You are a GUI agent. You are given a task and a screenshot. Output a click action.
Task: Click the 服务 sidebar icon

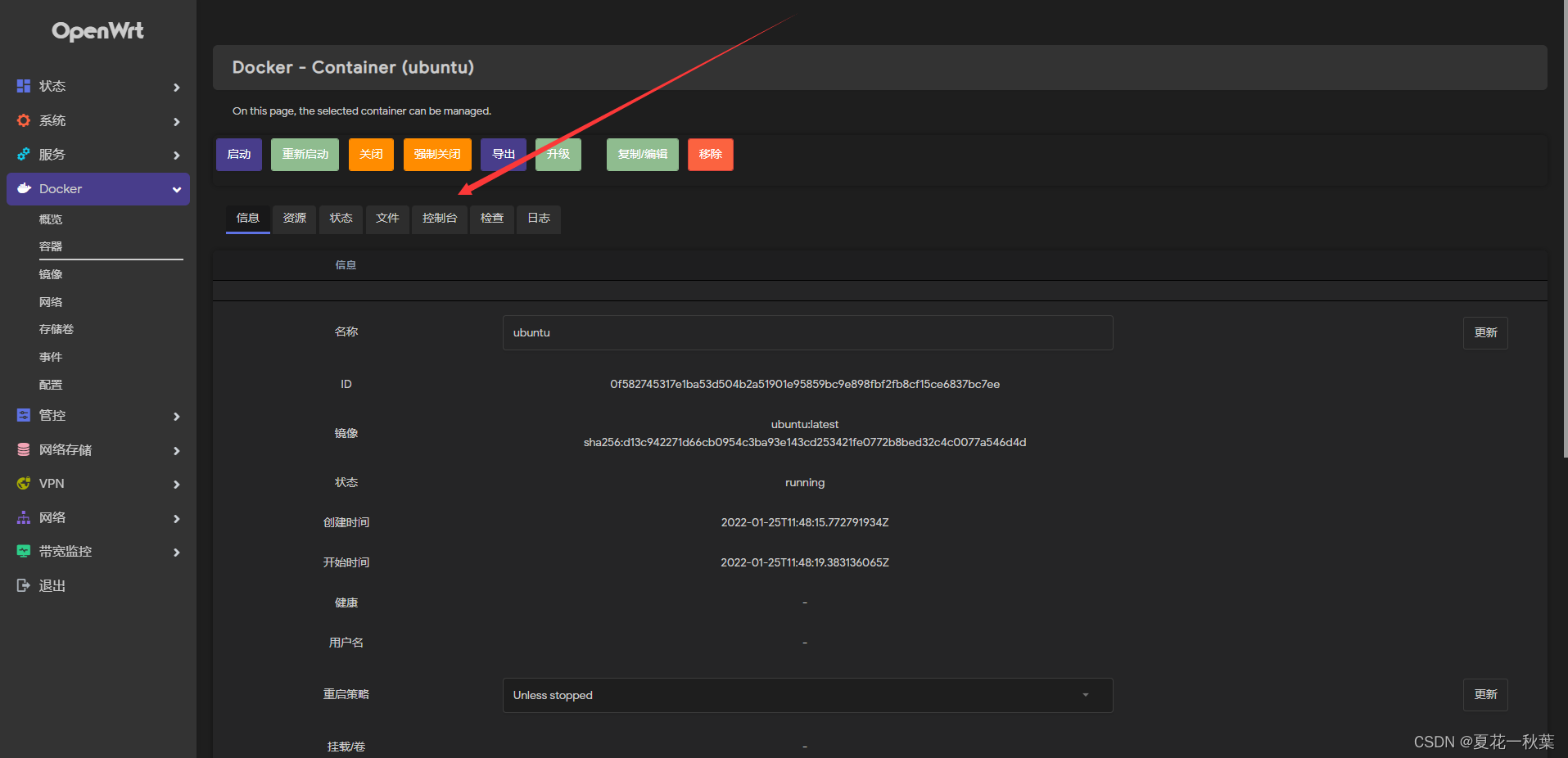pyautogui.click(x=24, y=154)
